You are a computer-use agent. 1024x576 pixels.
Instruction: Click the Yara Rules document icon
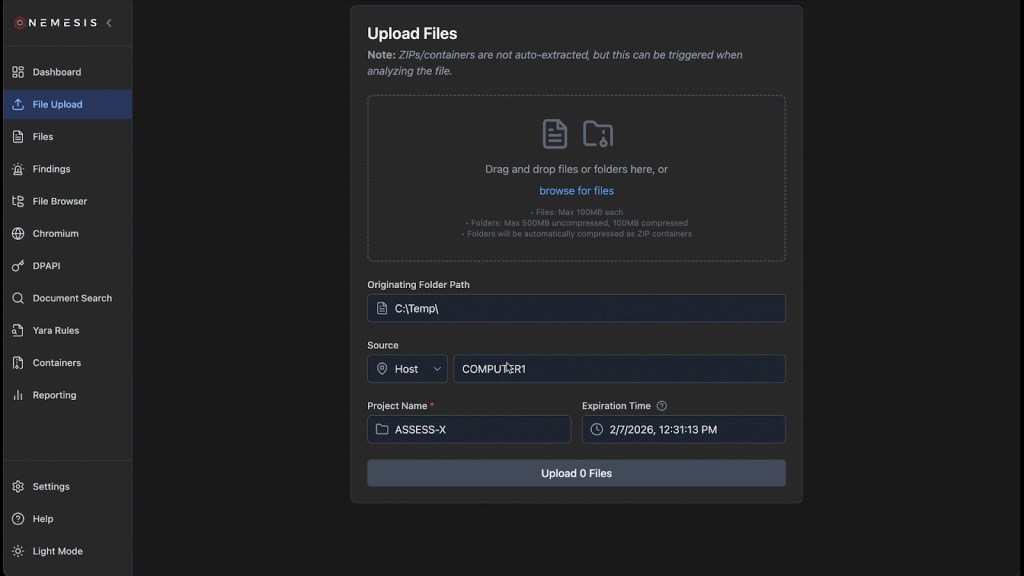pyautogui.click(x=18, y=330)
